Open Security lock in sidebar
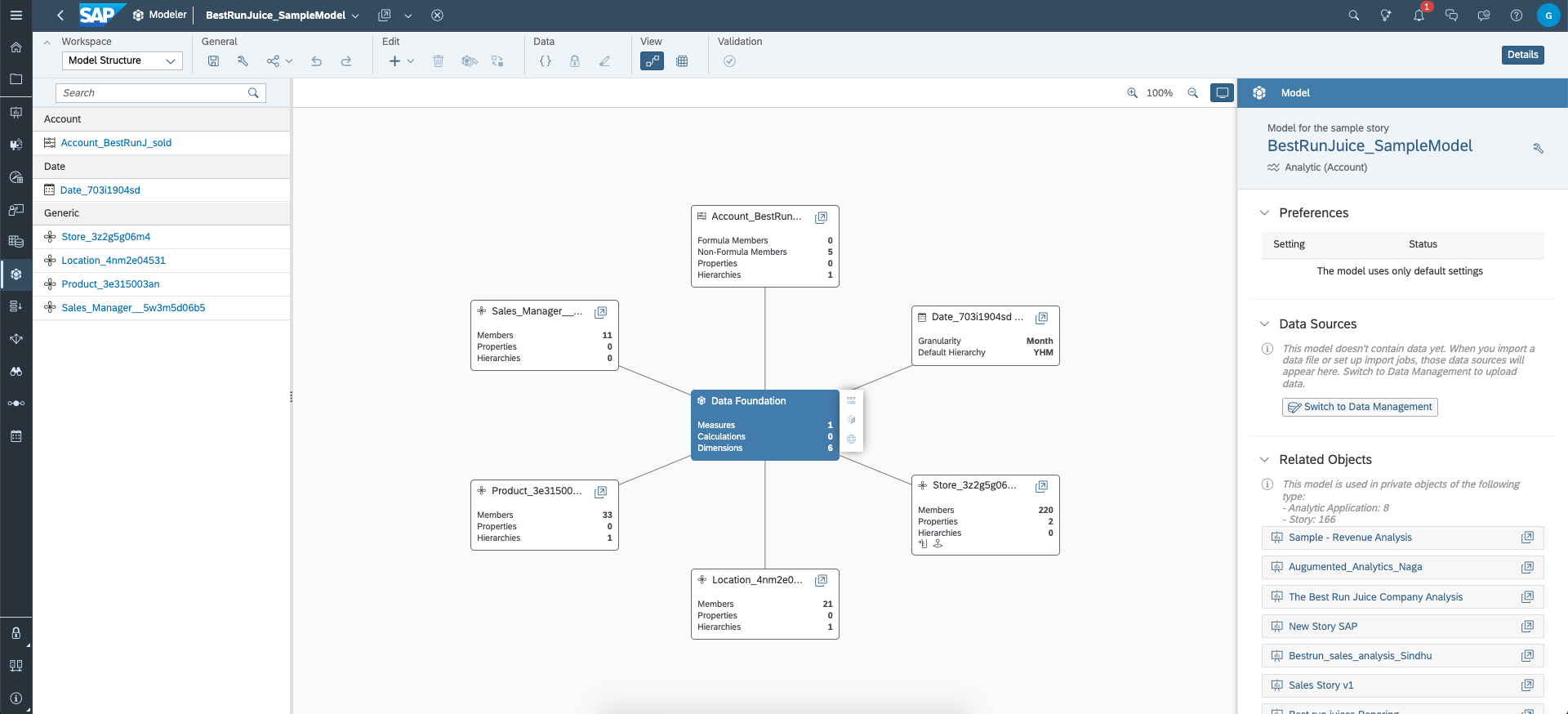The height and width of the screenshot is (714, 1568). [16, 633]
